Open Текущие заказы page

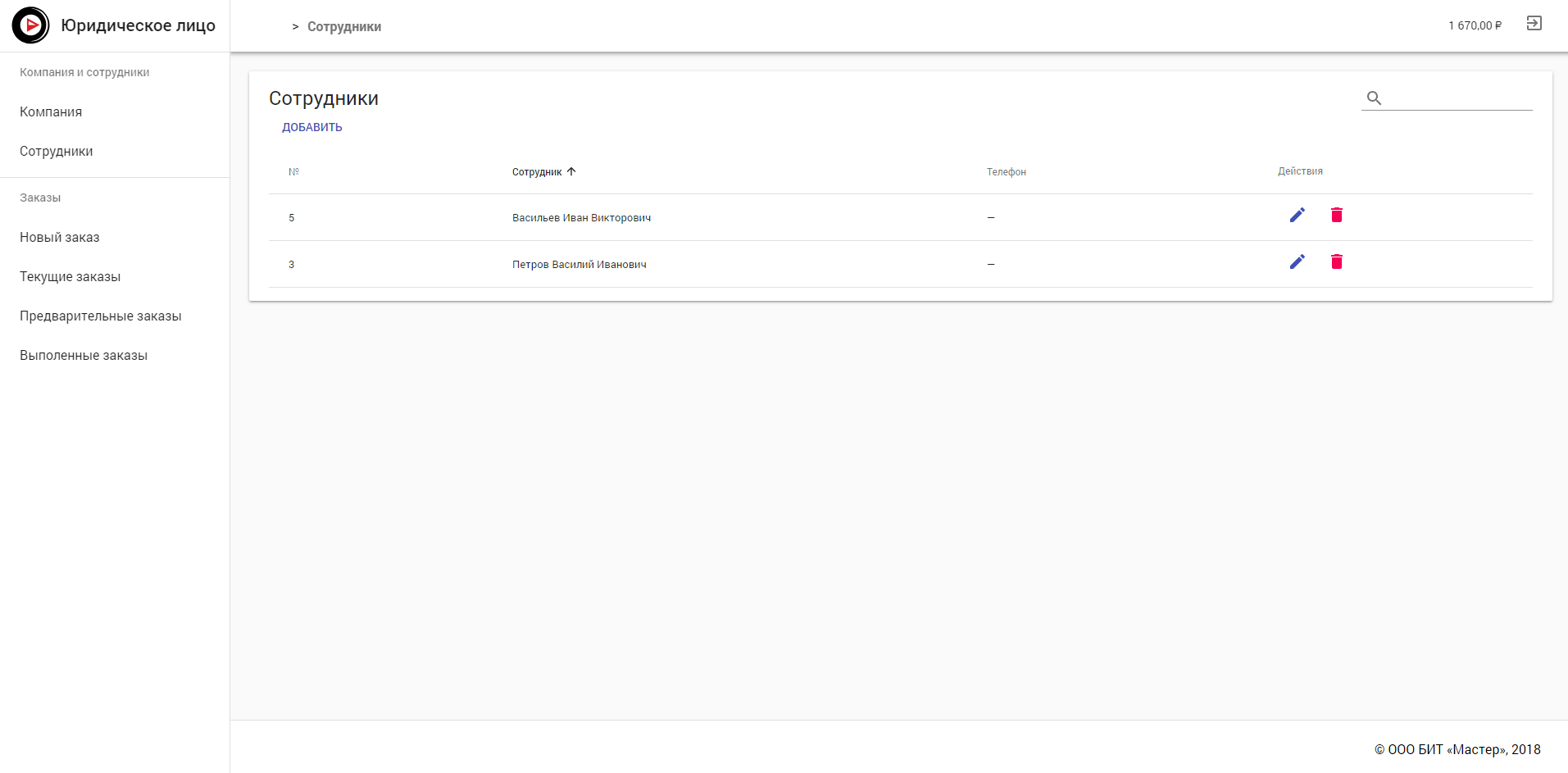click(70, 277)
